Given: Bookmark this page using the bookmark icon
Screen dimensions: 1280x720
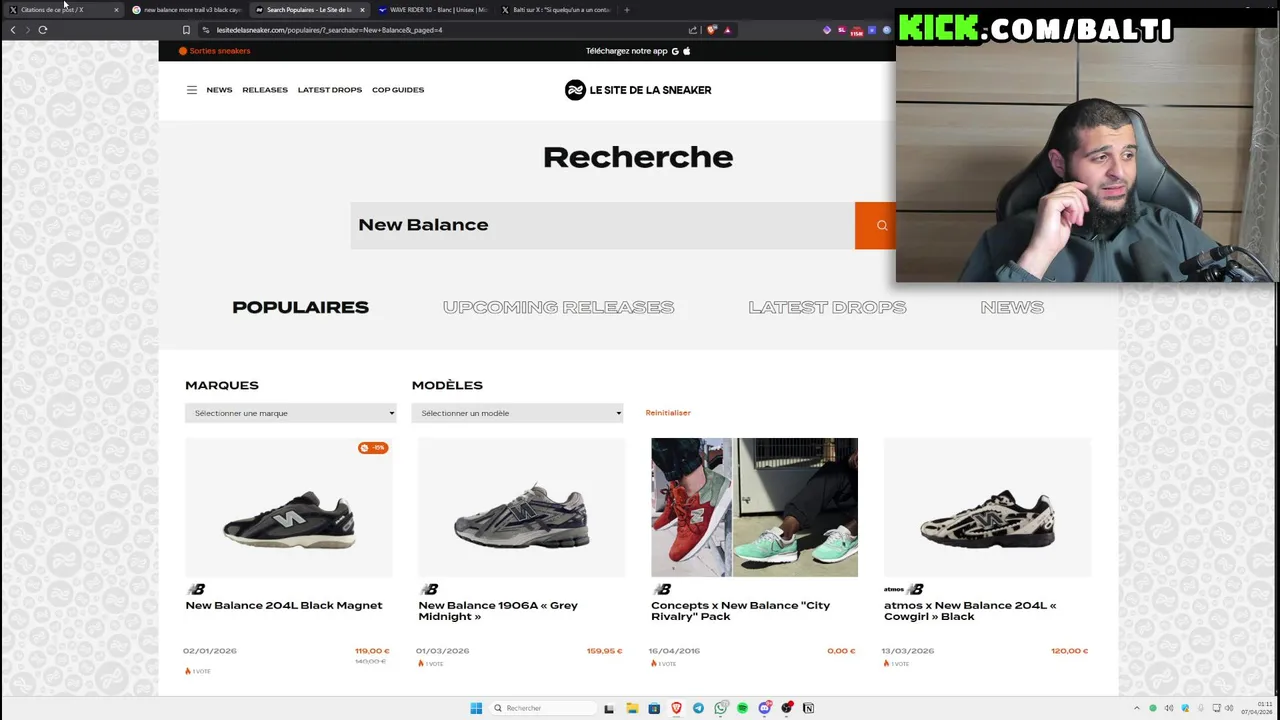Looking at the screenshot, I should pos(186,30).
